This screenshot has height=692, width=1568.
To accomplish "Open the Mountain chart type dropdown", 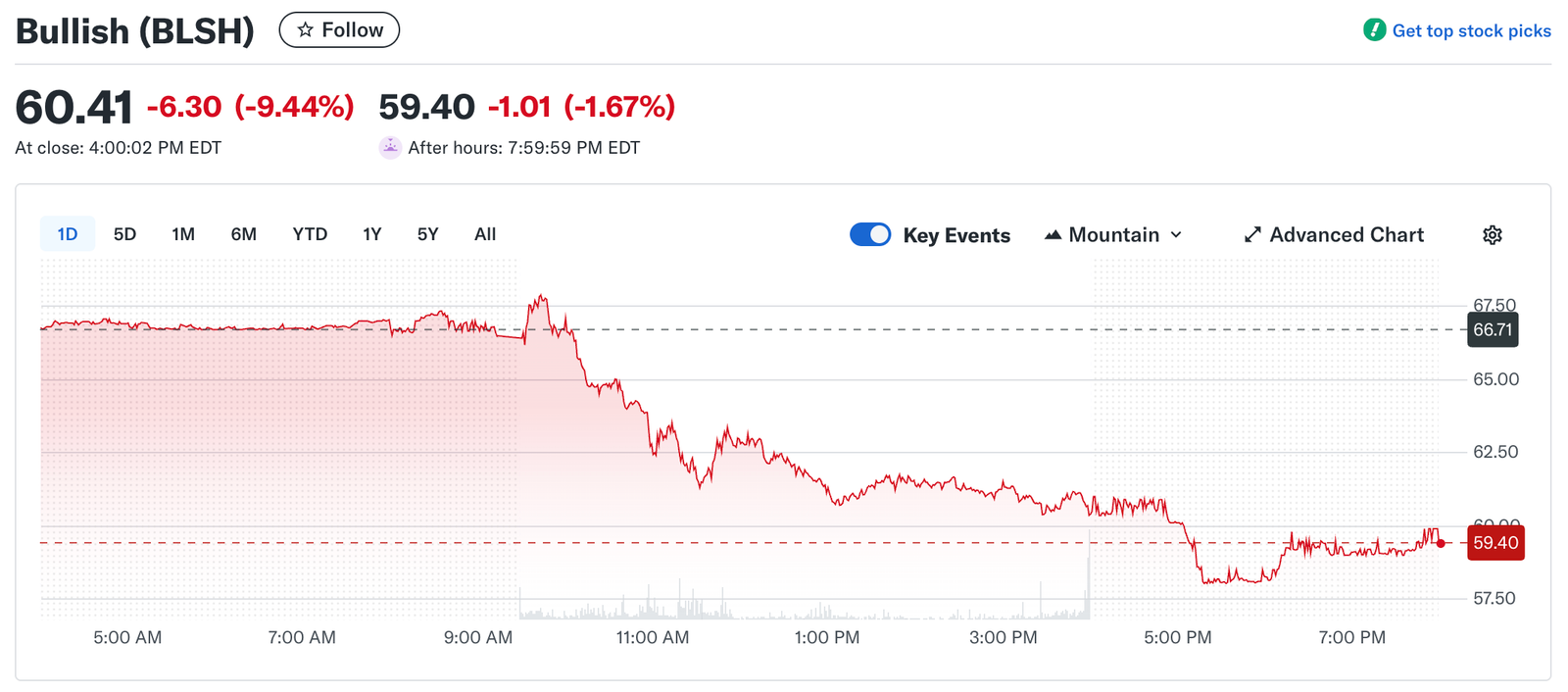I will pos(1112,234).
